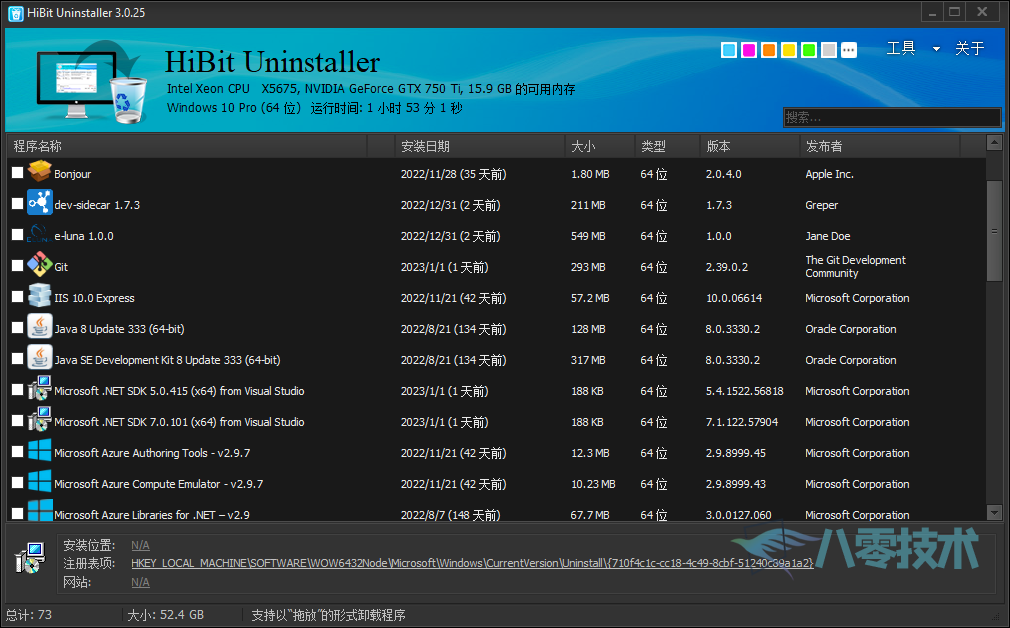Click the dev-sidecar app icon
Viewport: 1010px width, 628px height.
click(39, 203)
